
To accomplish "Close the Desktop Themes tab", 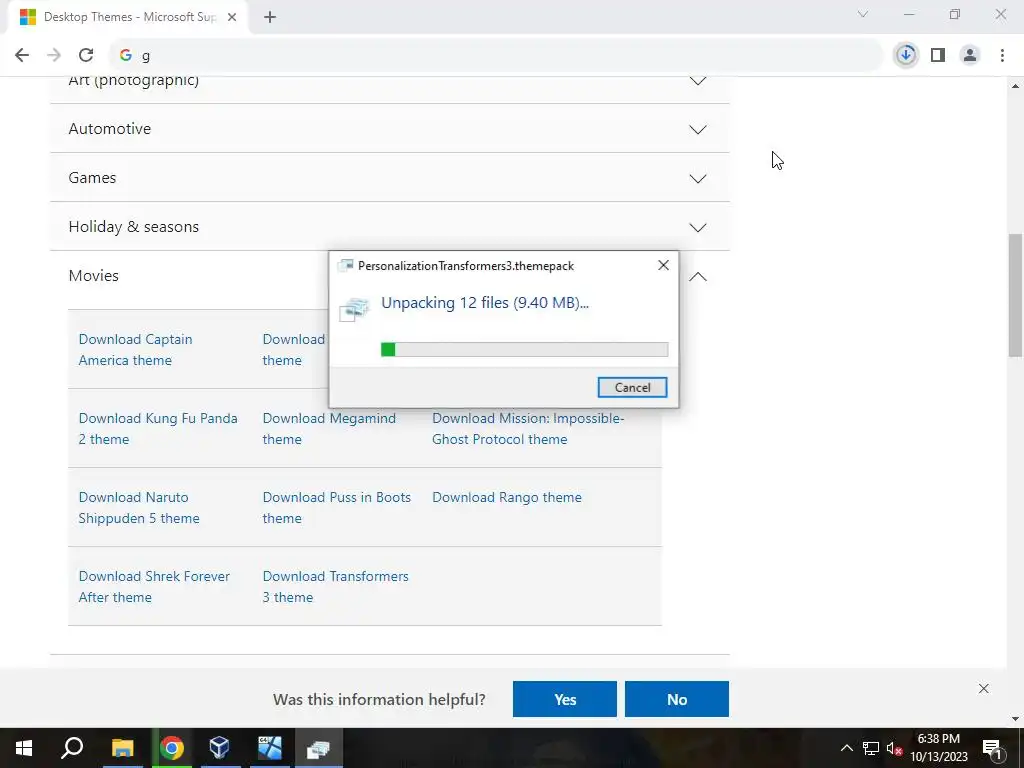I will coord(232,17).
